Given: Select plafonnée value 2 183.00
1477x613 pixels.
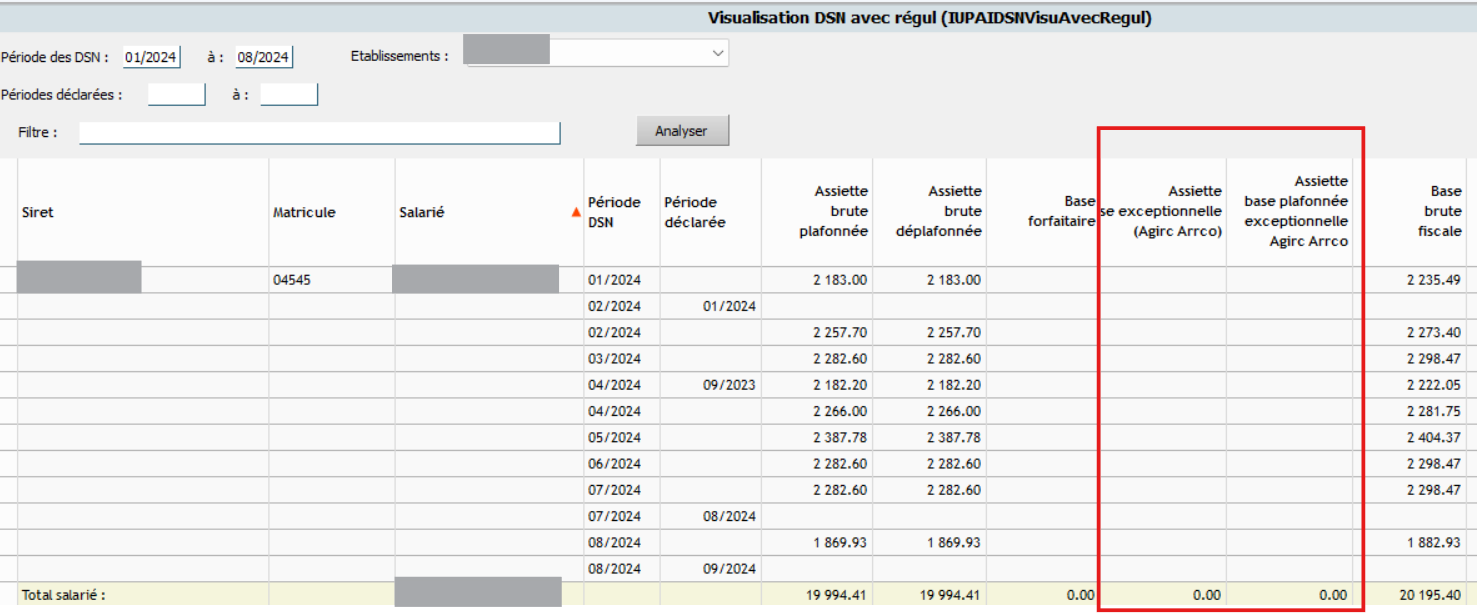Looking at the screenshot, I should [840, 280].
